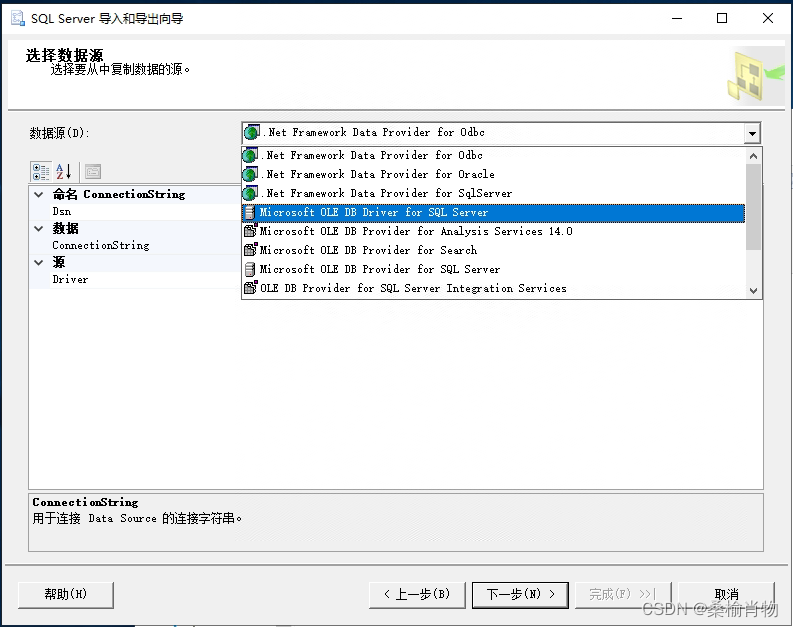793x627 pixels.
Task: Go back with 上一步(B) button
Action: coord(417,595)
